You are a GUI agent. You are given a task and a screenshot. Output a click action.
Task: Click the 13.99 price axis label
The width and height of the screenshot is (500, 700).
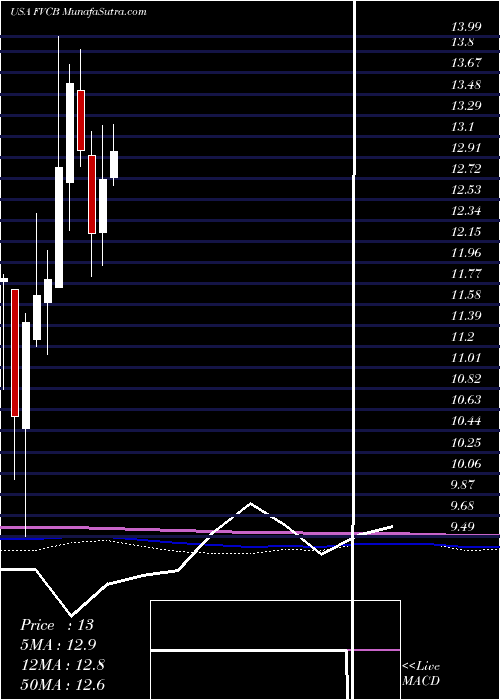tap(466, 27)
